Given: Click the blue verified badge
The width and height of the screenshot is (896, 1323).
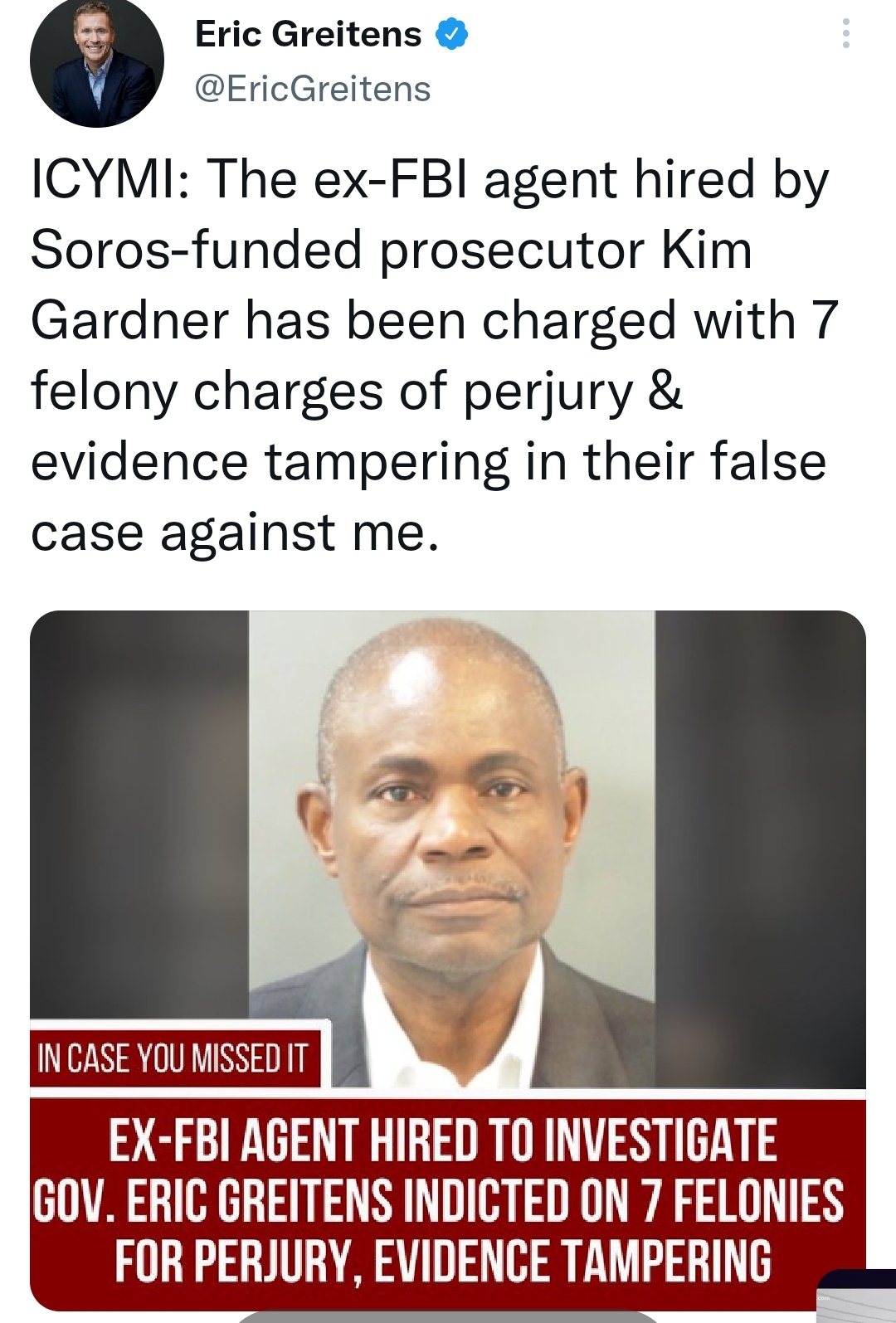Looking at the screenshot, I should (451, 35).
